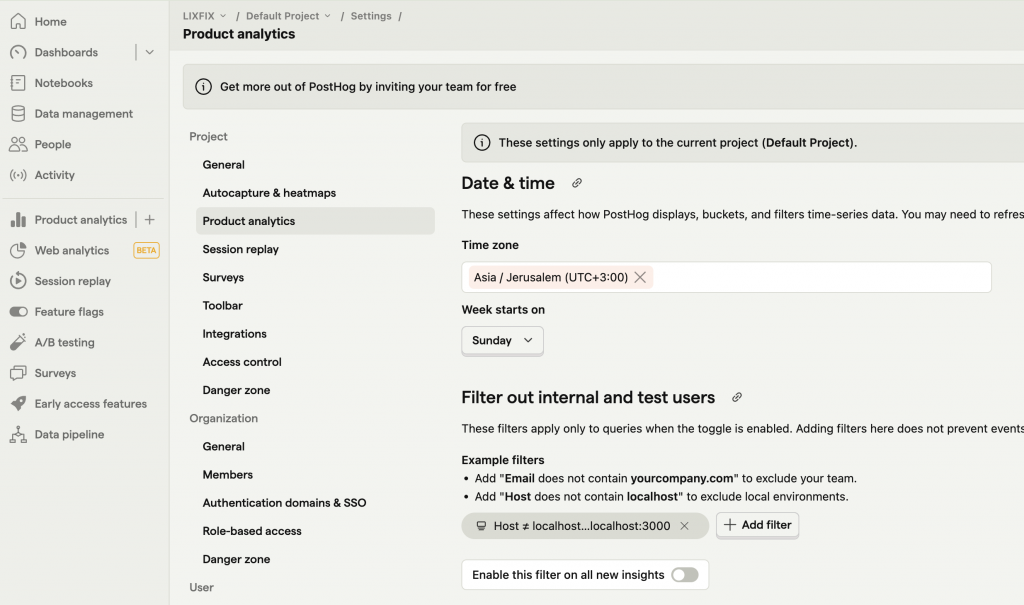Copy link to Date & time section

coord(577,183)
